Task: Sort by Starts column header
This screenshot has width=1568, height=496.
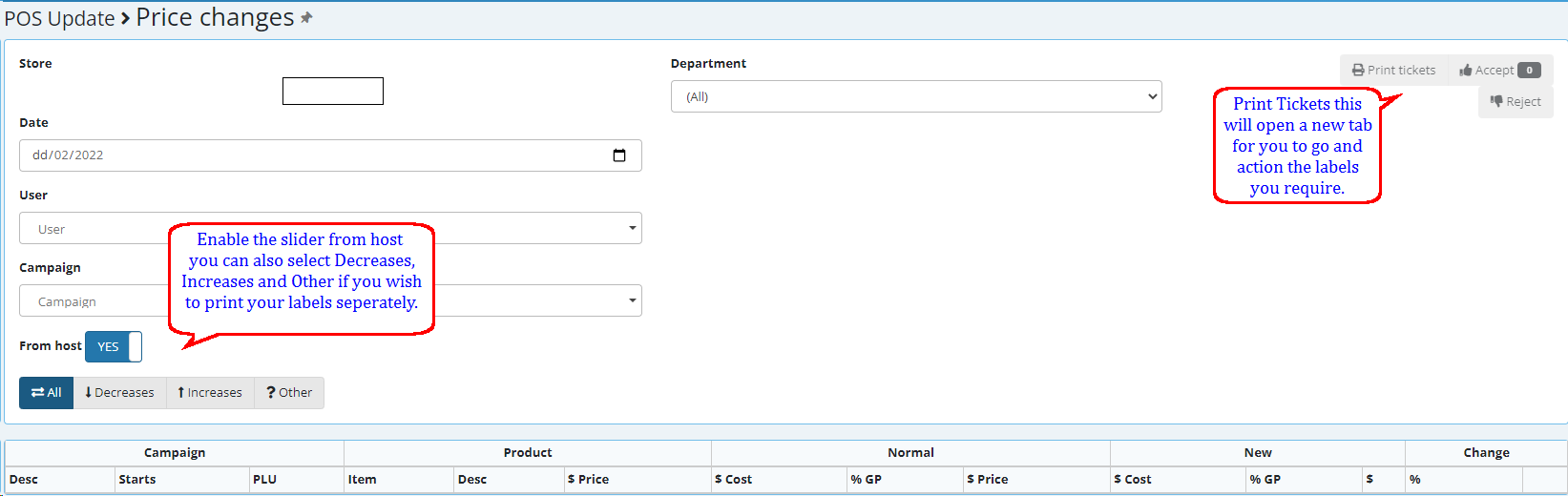Action: coord(137,480)
